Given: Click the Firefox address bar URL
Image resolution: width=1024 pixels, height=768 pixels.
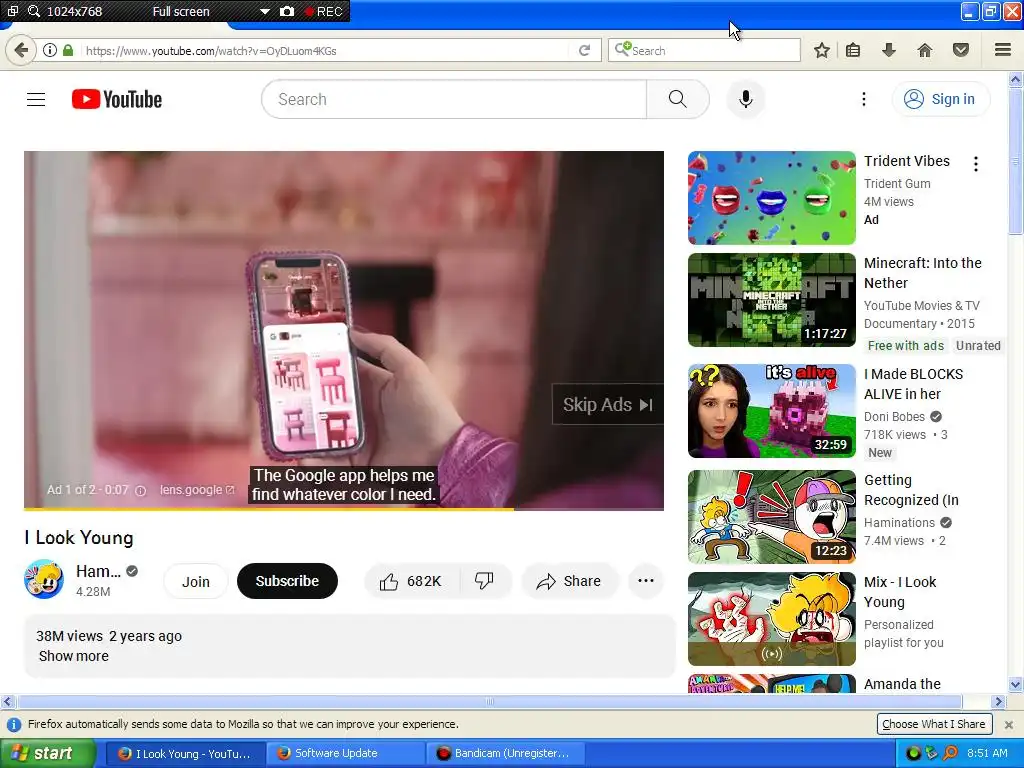Looking at the screenshot, I should point(211,51).
